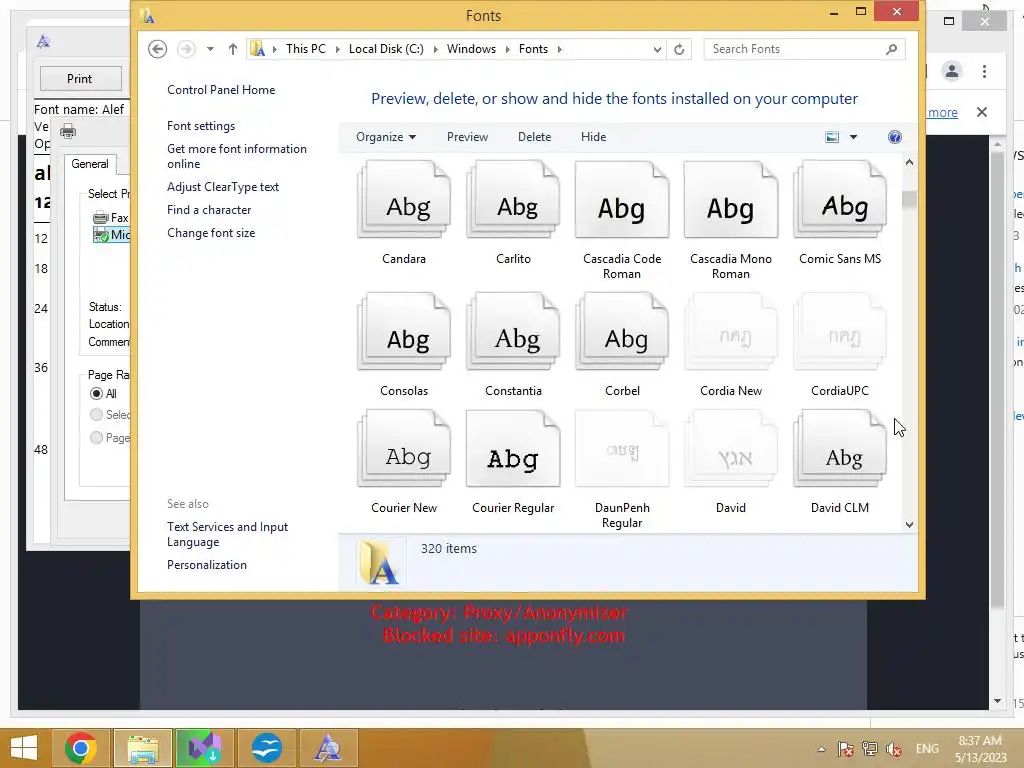Open Text Services and Input Language
The width and height of the screenshot is (1024, 768).
(227, 534)
